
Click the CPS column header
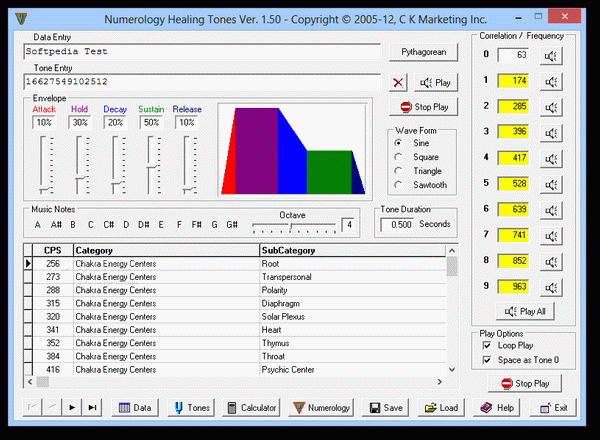53,250
